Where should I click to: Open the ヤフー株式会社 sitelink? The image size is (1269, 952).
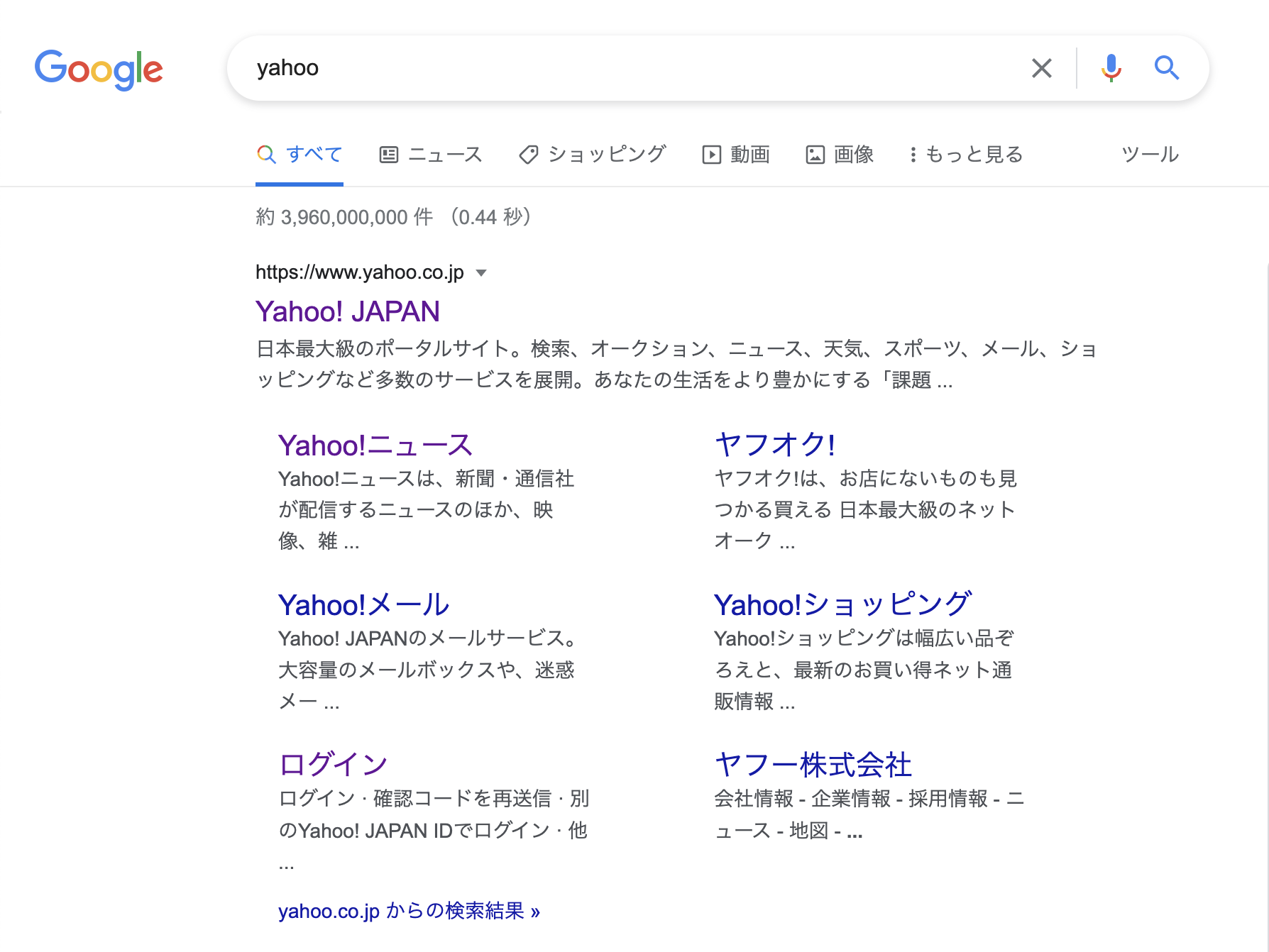(x=813, y=765)
